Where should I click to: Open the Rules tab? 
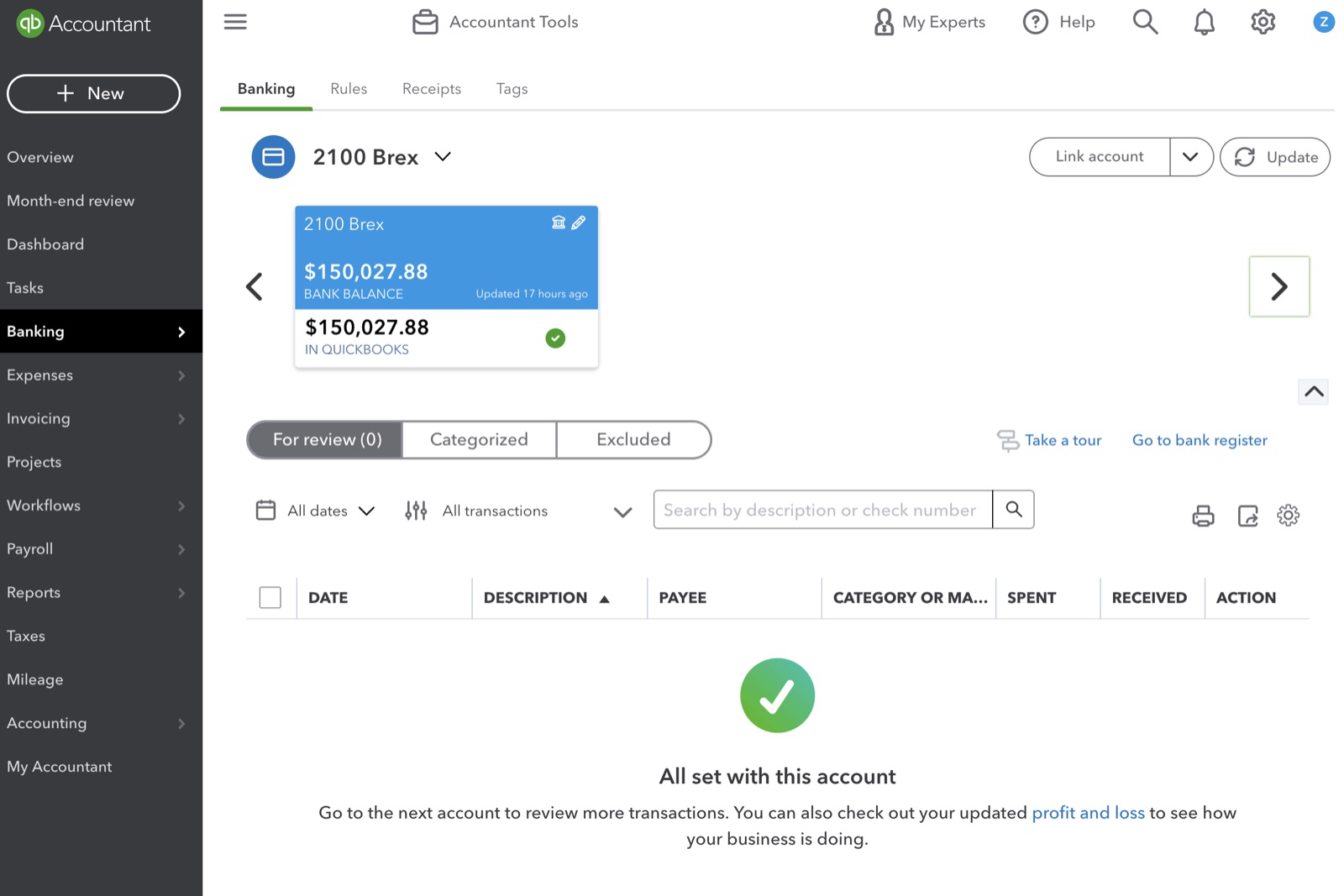point(349,89)
